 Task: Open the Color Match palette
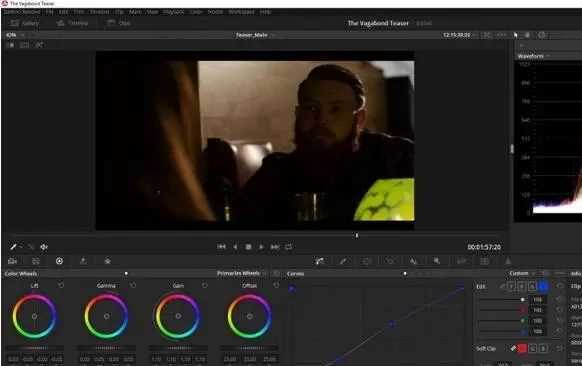pos(36,261)
